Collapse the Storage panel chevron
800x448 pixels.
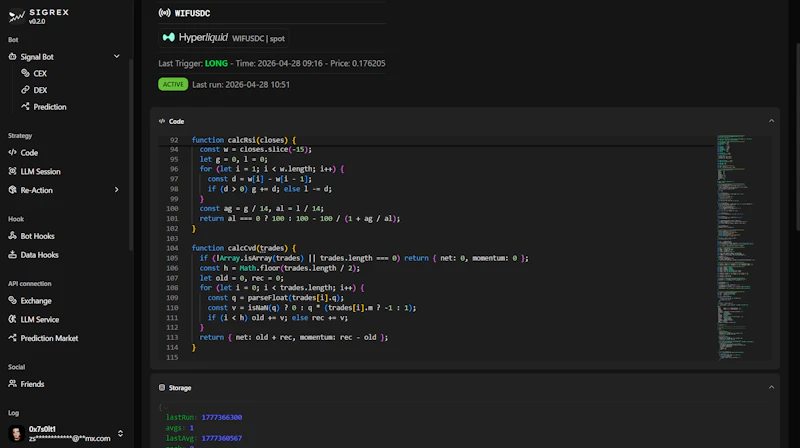pyautogui.click(x=771, y=387)
